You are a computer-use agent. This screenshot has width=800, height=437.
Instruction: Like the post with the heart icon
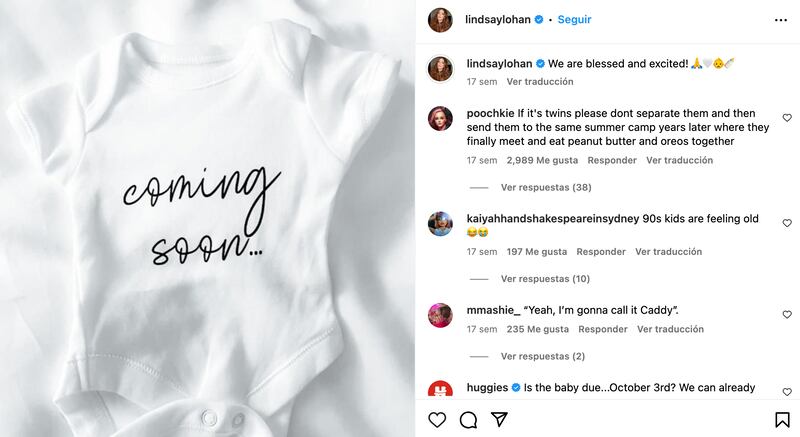coord(437,419)
